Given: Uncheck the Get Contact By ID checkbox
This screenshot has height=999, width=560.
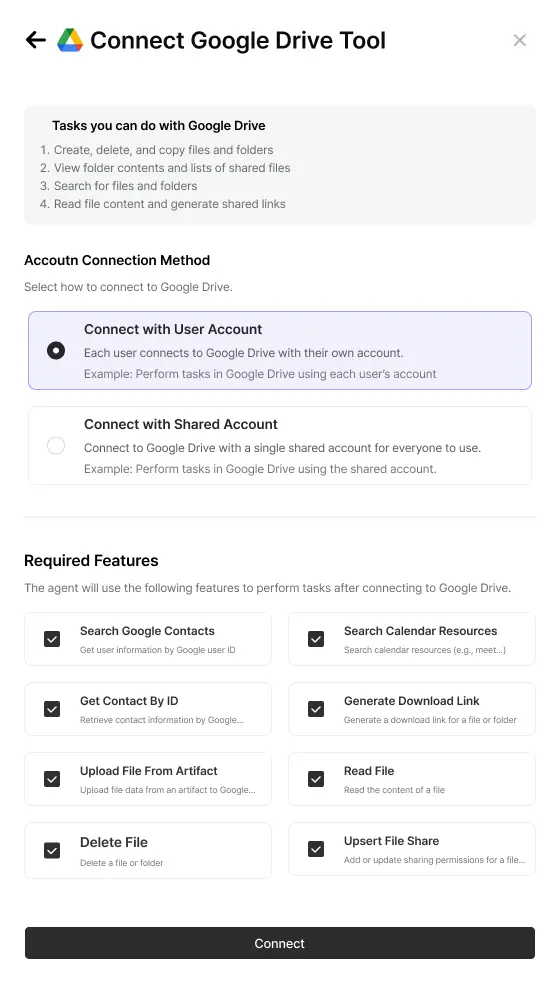Looking at the screenshot, I should point(52,709).
